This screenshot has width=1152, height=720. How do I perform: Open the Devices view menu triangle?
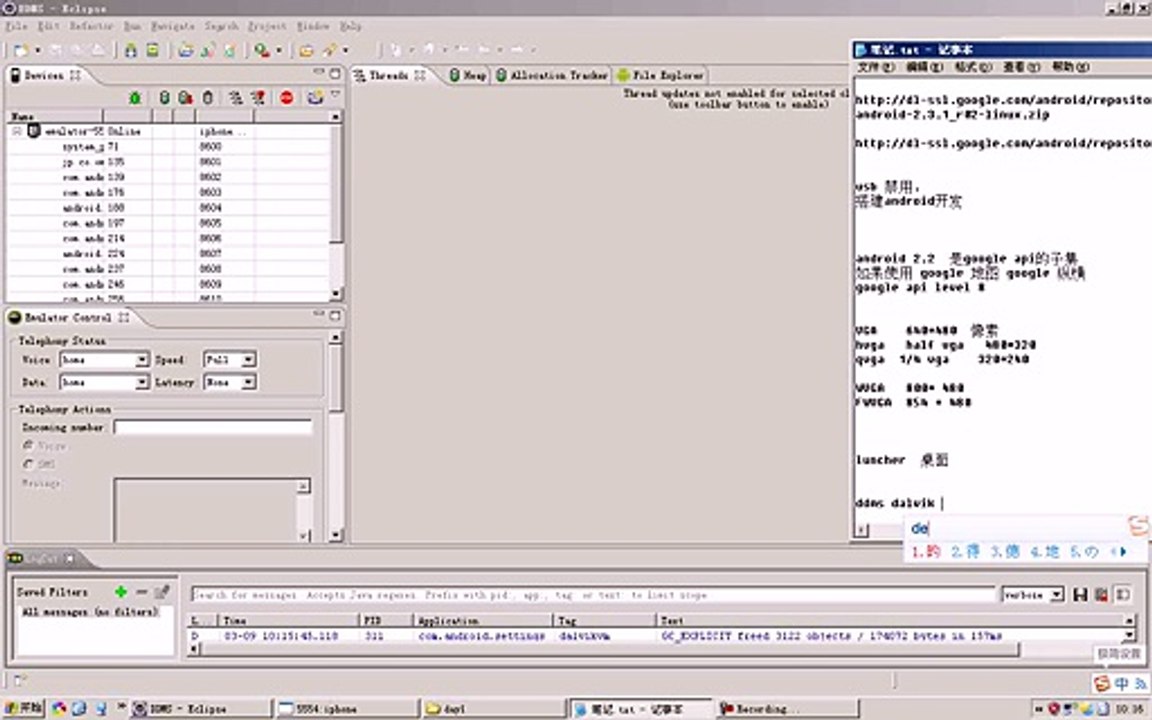[336, 96]
